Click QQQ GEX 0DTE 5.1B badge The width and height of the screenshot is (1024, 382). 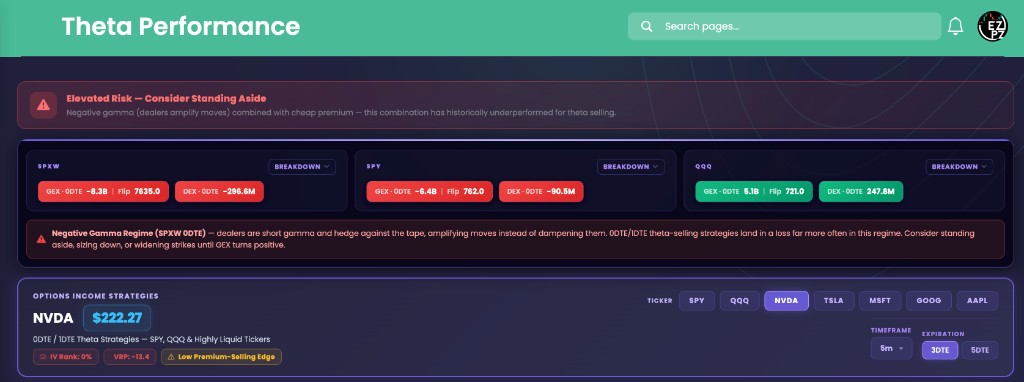(x=754, y=191)
